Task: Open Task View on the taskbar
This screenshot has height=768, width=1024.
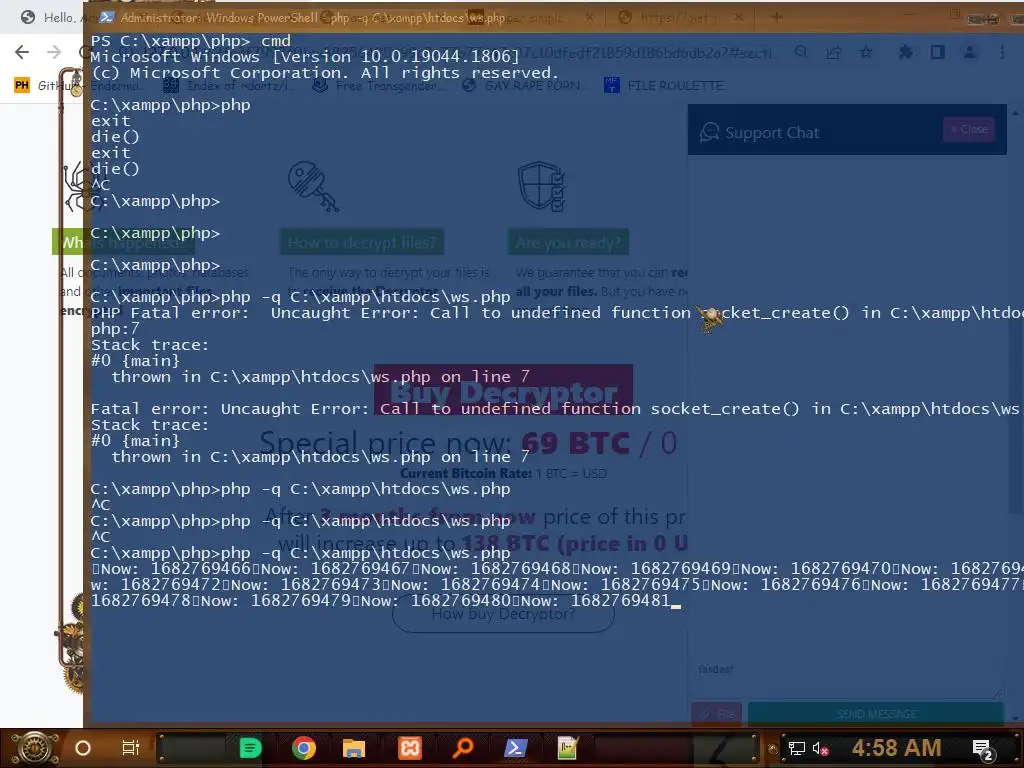Action: pyautogui.click(x=131, y=748)
